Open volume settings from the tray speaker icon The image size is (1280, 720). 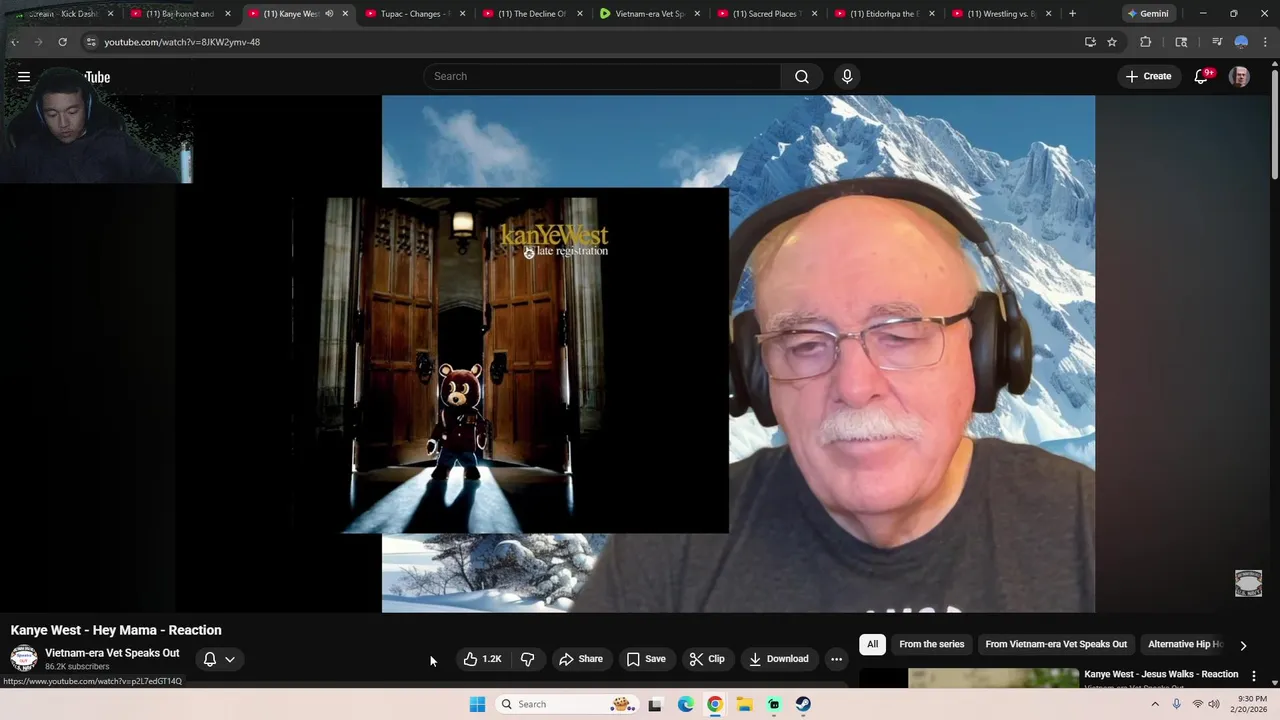1214,704
